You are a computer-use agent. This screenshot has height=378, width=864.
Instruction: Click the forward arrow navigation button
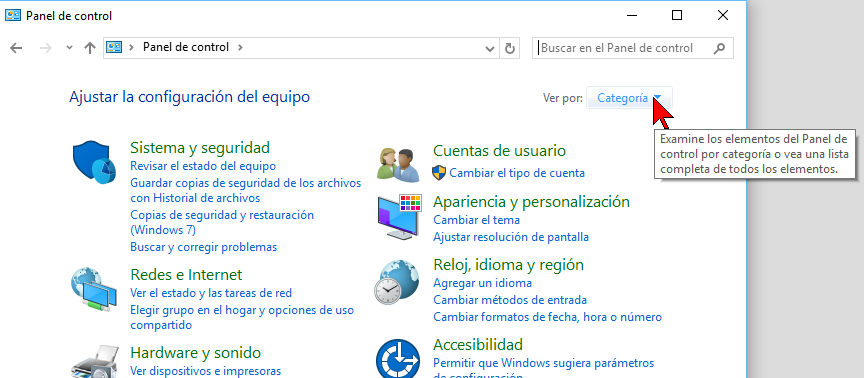(46, 48)
